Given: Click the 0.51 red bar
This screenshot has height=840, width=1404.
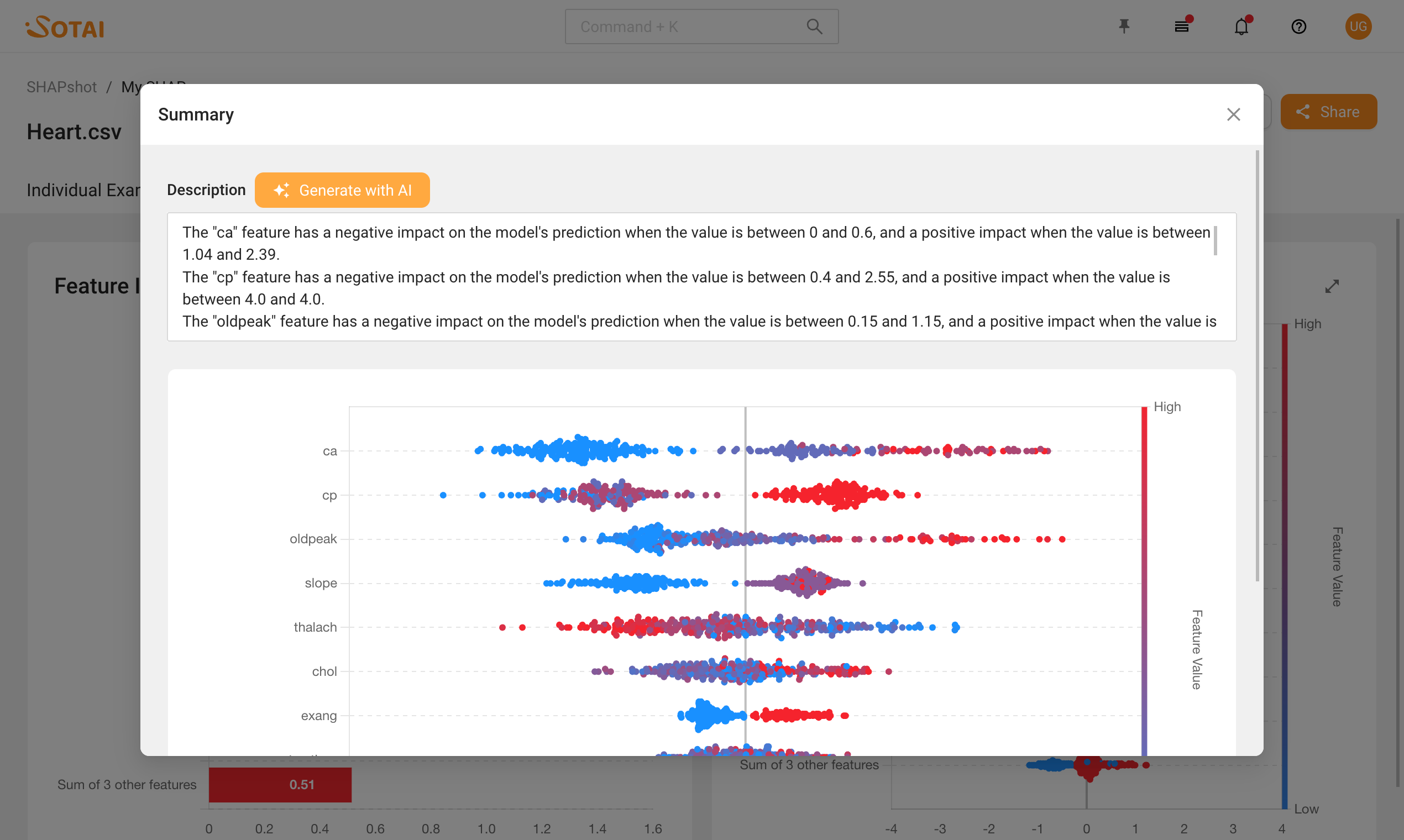Looking at the screenshot, I should (x=280, y=785).
